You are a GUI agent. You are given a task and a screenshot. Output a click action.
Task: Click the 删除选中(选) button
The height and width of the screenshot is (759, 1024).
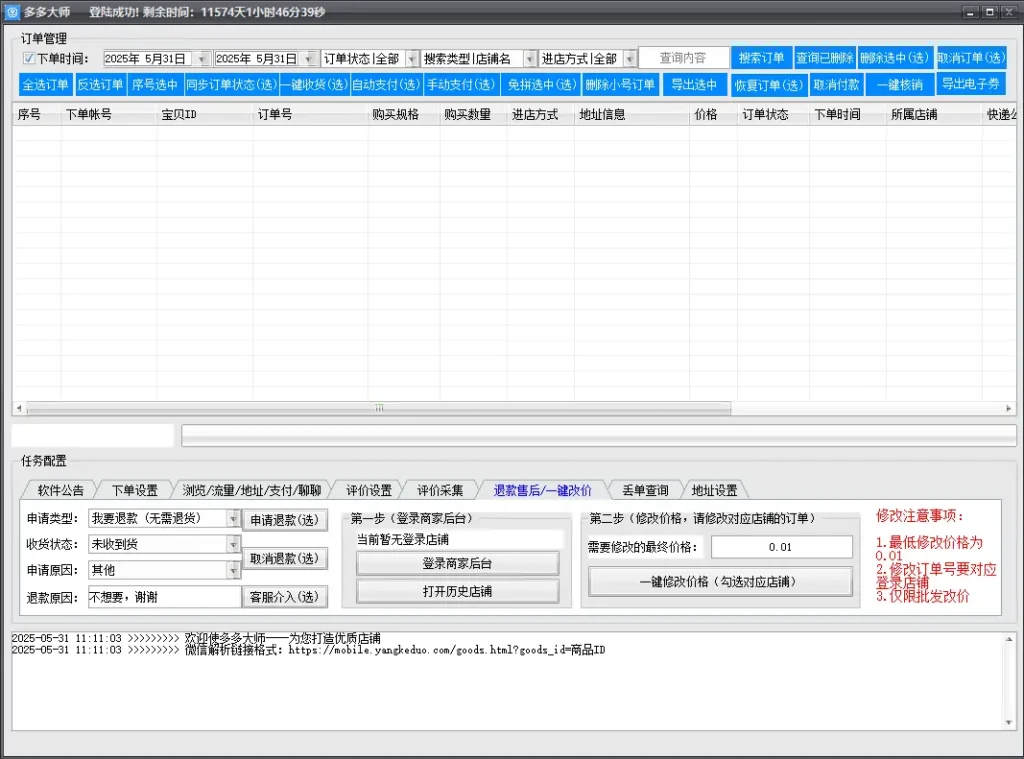tap(895, 58)
